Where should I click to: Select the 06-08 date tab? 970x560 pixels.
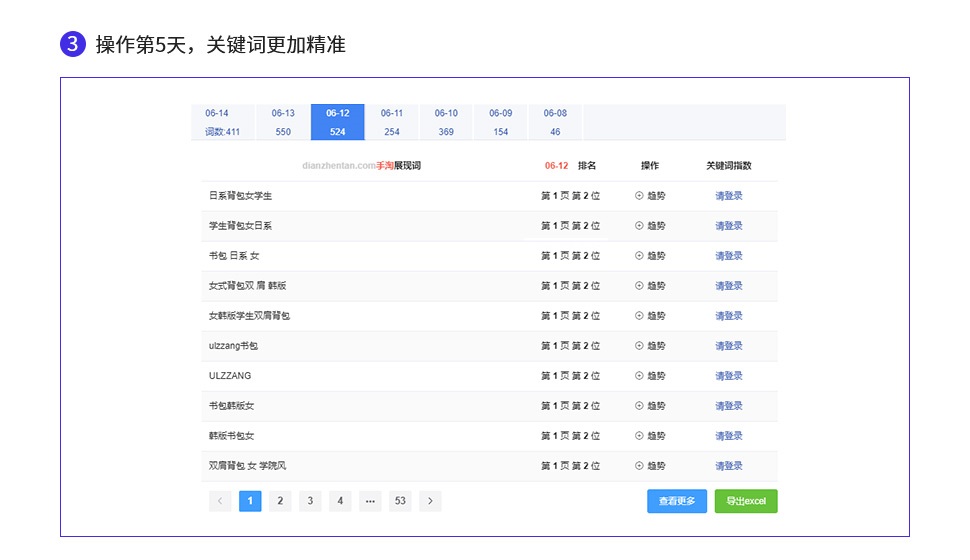[555, 122]
